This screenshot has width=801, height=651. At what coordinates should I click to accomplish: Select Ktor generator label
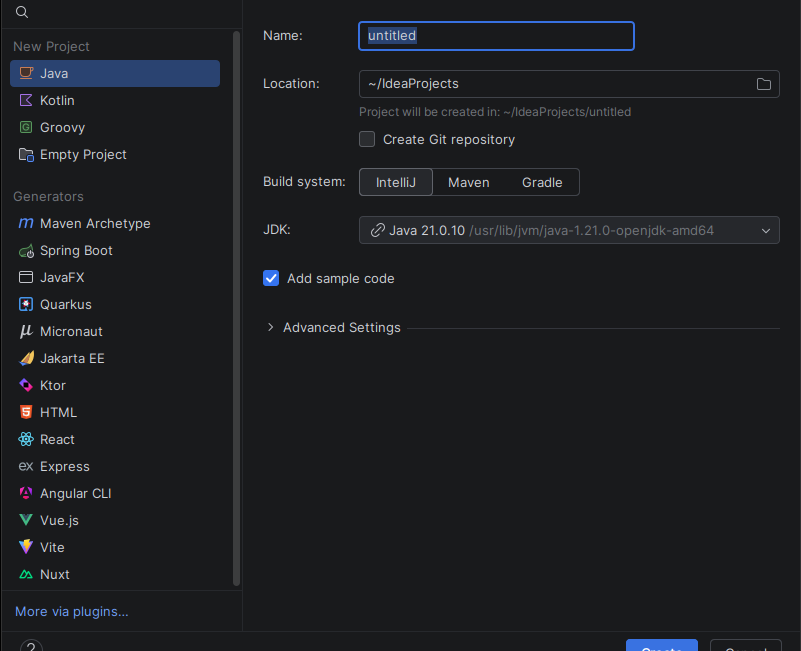tap(53, 386)
